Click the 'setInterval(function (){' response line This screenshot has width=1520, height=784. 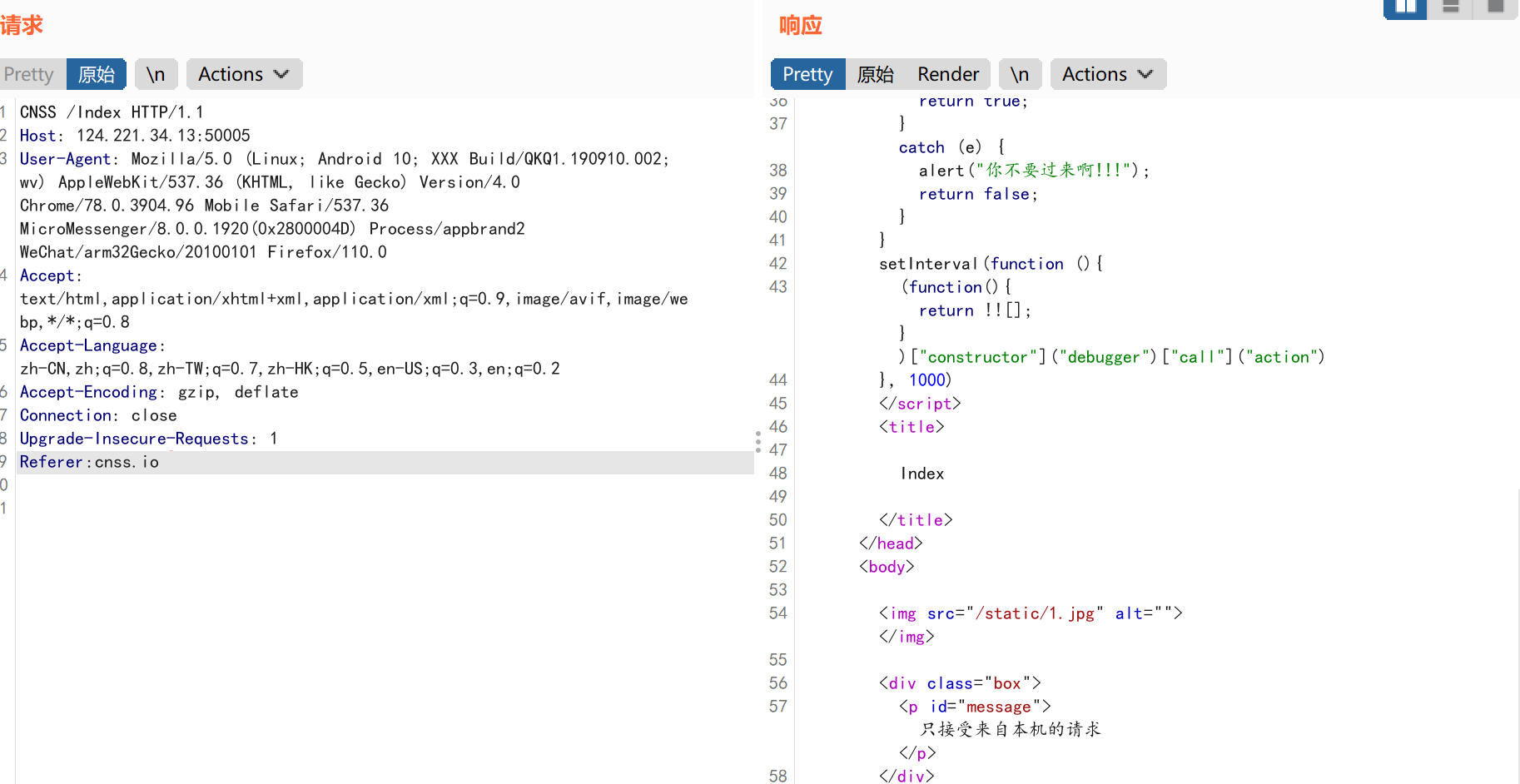click(991, 264)
